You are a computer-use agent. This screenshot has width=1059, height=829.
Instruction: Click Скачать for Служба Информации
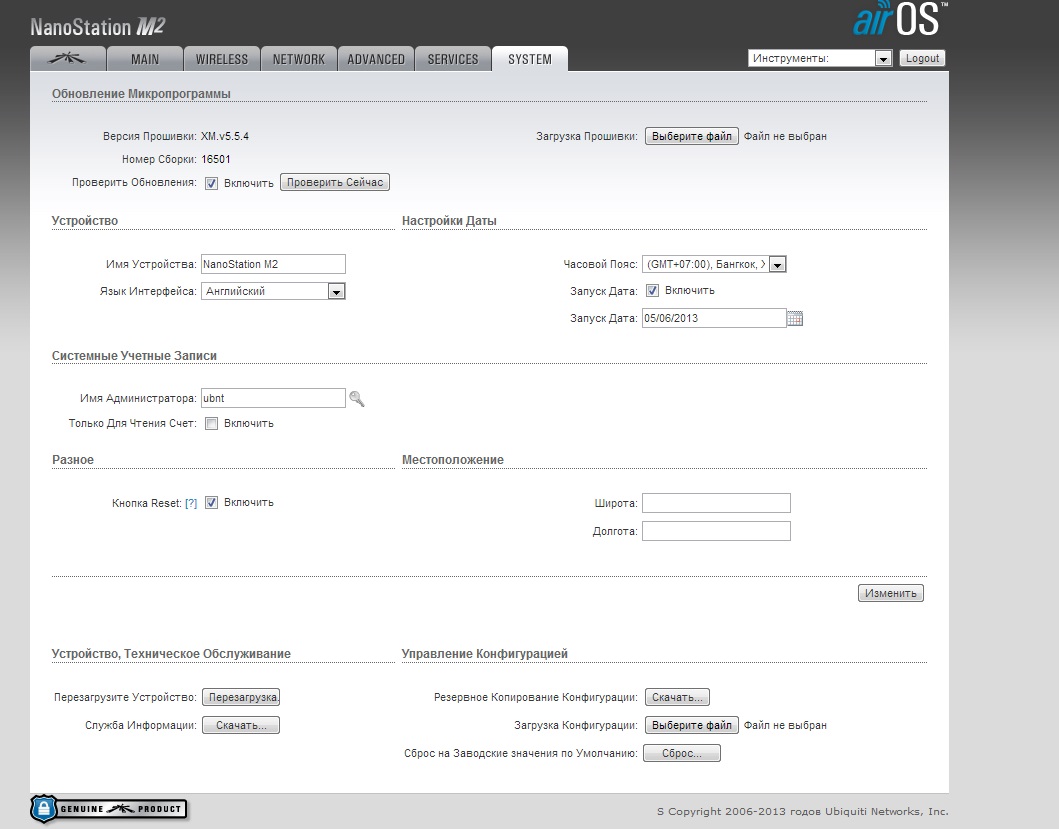(x=241, y=725)
